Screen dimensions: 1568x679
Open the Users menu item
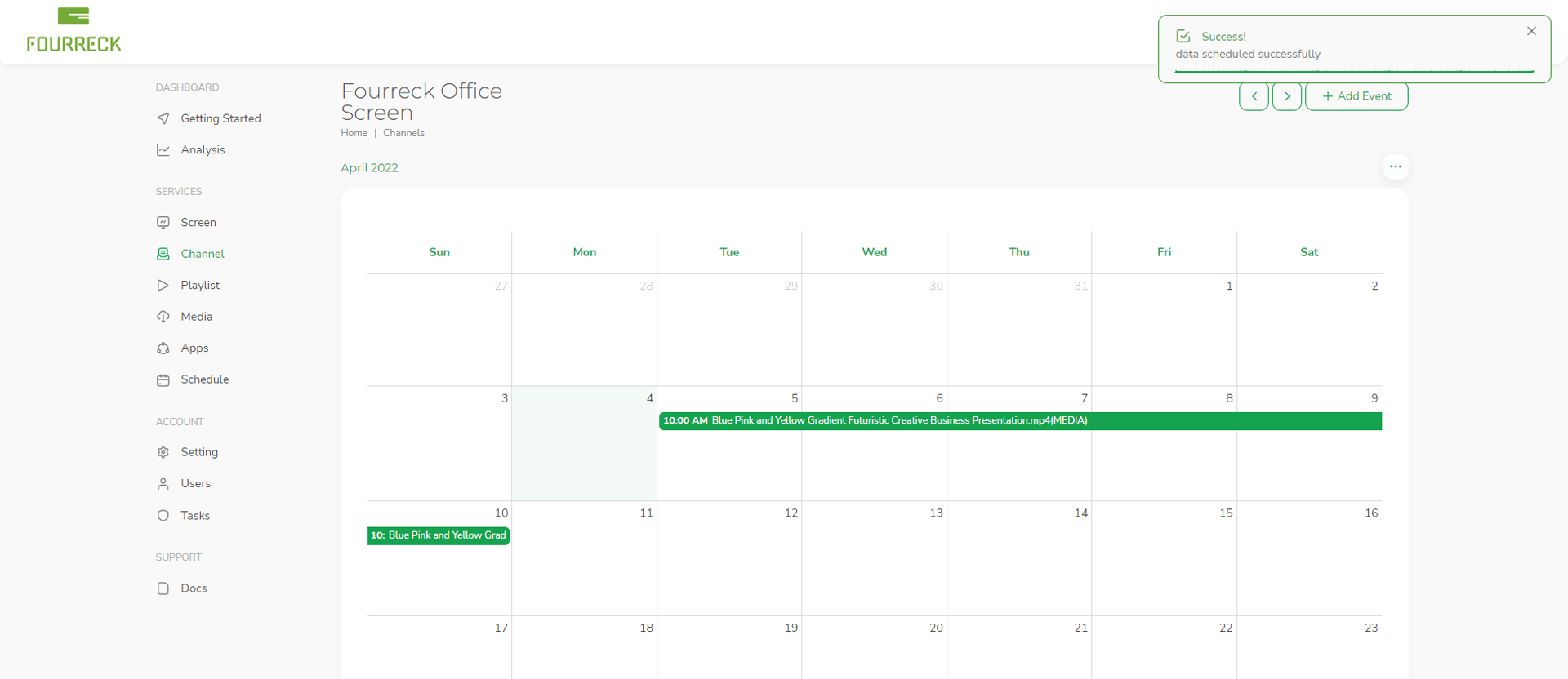pos(195,483)
